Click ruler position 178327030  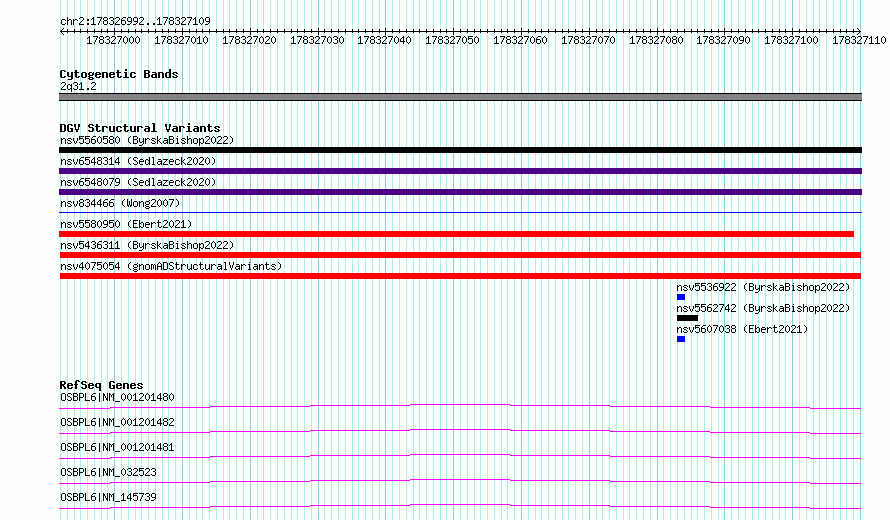317,40
